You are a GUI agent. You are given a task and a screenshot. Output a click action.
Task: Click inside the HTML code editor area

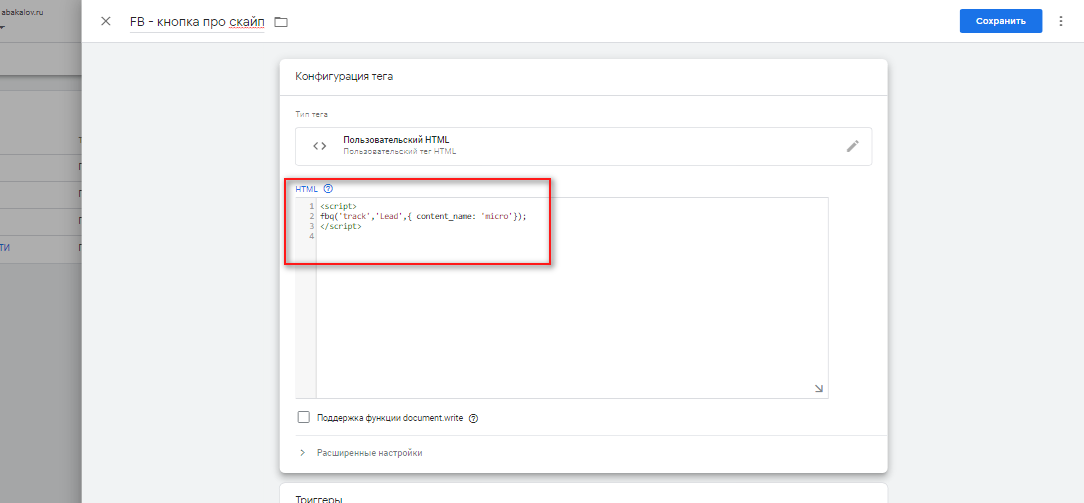(572, 297)
